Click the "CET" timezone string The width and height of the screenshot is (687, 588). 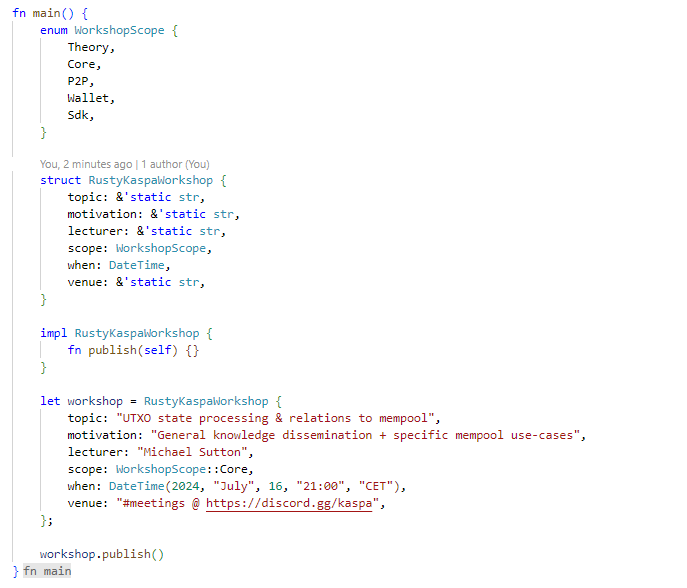click(x=375, y=486)
